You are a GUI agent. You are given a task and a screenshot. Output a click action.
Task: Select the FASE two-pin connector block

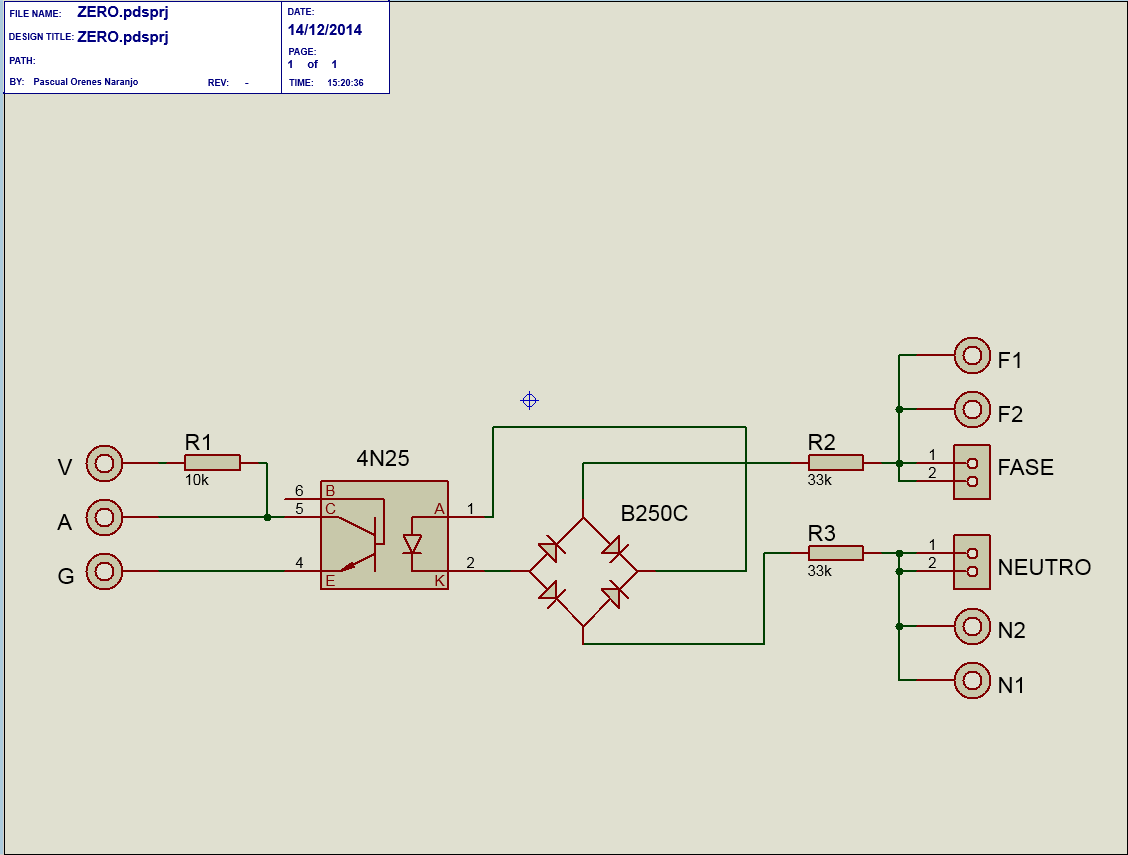pyautogui.click(x=972, y=472)
